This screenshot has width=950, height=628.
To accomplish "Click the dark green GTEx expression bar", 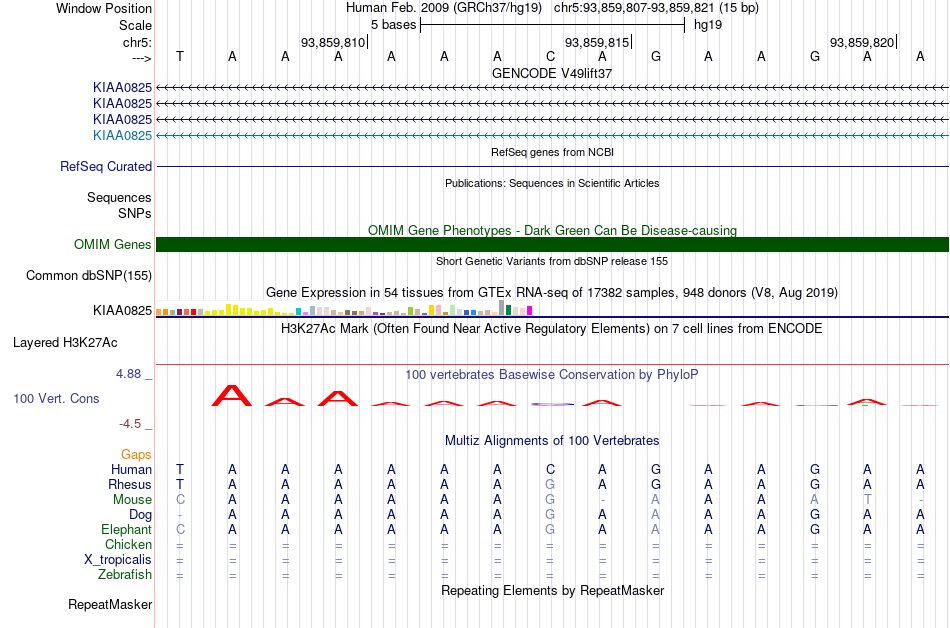I will (x=508, y=310).
